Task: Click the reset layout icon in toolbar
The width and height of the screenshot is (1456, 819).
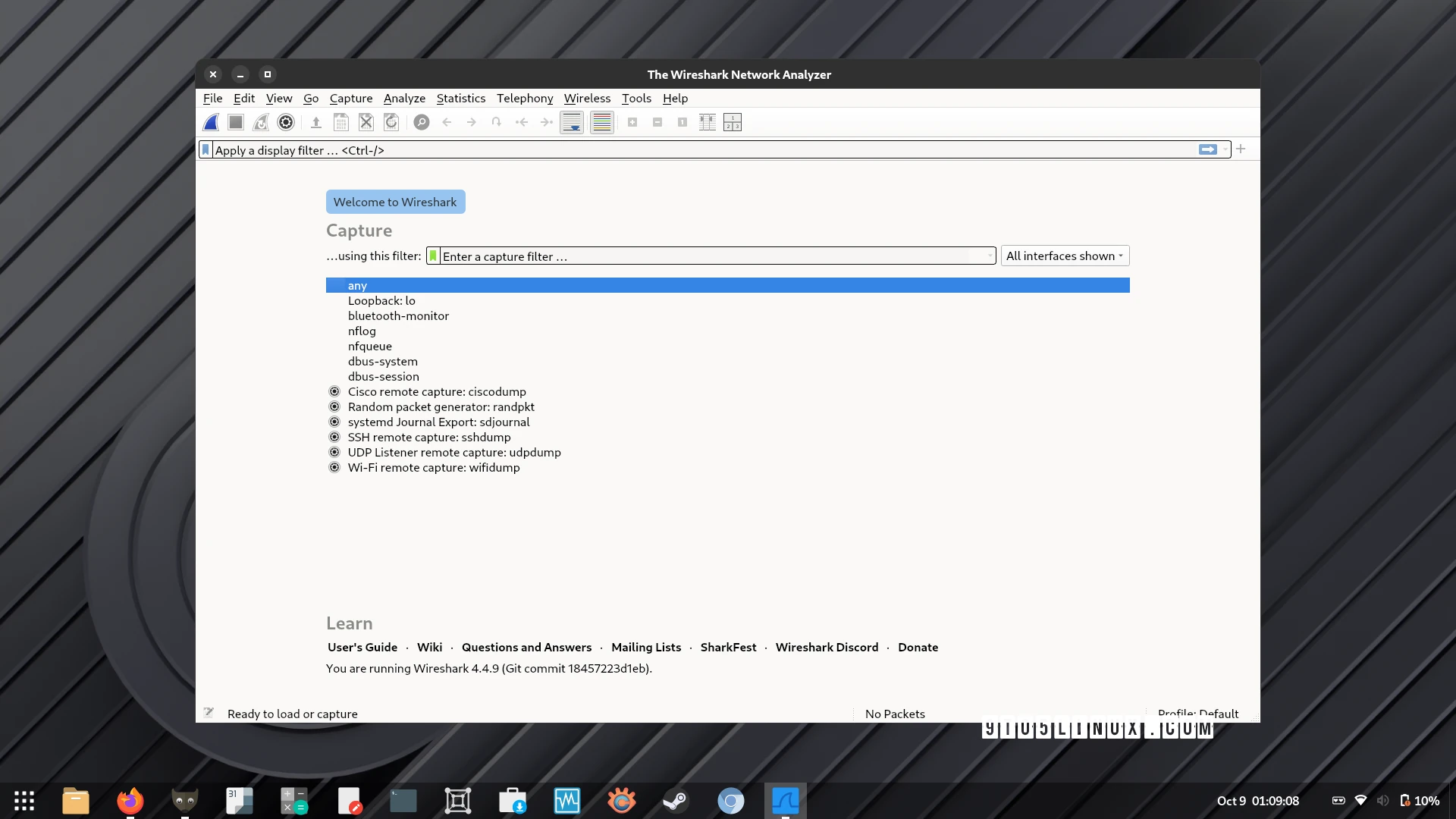Action: click(733, 122)
